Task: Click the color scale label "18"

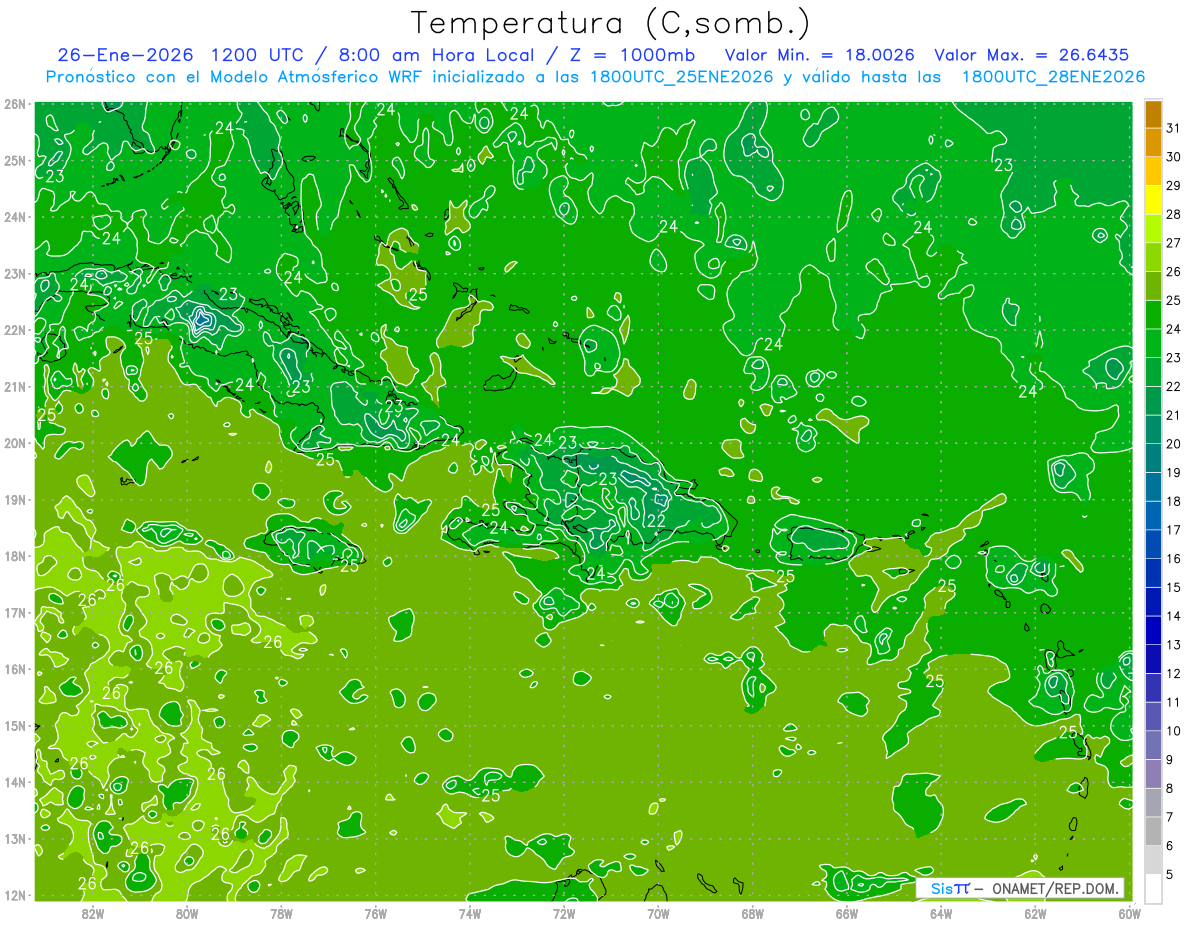Action: click(x=1174, y=501)
